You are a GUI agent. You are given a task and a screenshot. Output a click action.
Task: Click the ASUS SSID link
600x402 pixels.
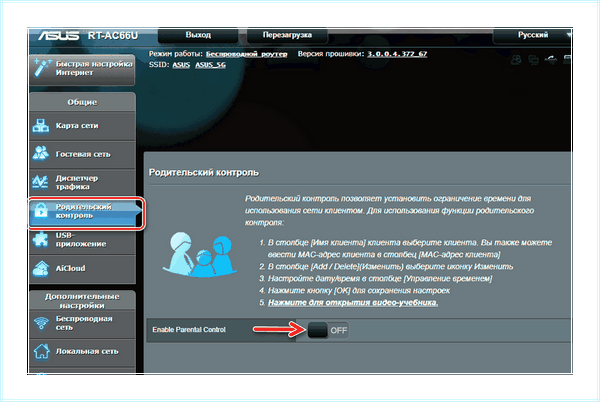pos(181,65)
